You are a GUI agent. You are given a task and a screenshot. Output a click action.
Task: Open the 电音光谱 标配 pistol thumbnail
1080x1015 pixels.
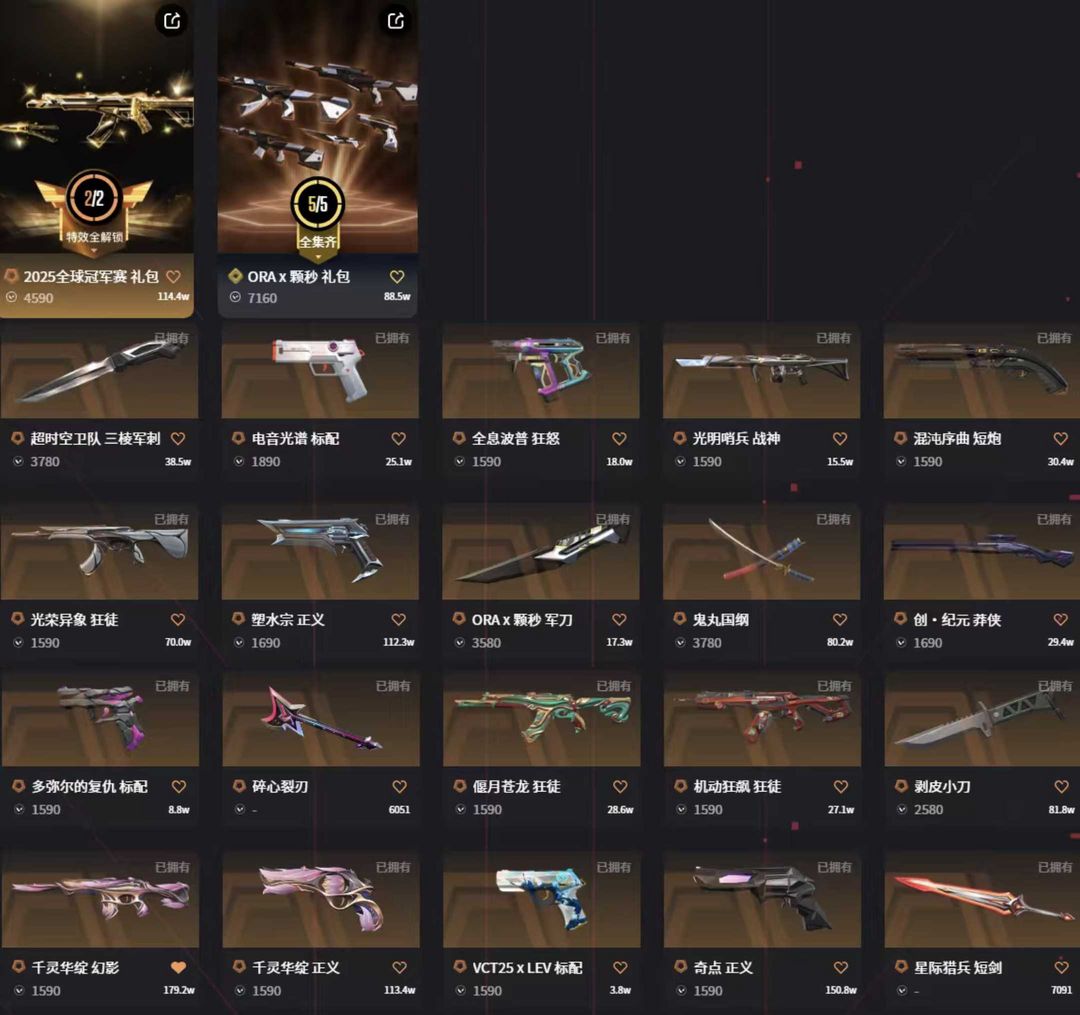(x=320, y=371)
